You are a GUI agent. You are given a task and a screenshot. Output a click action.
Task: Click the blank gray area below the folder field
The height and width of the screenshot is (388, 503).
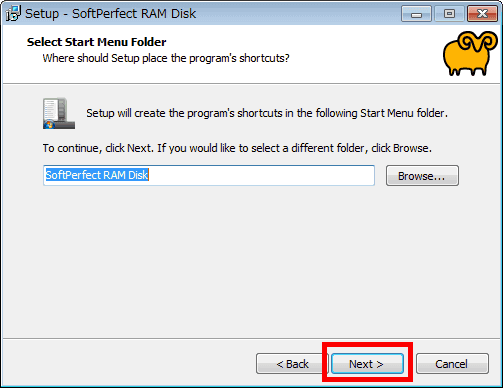pos(251,260)
